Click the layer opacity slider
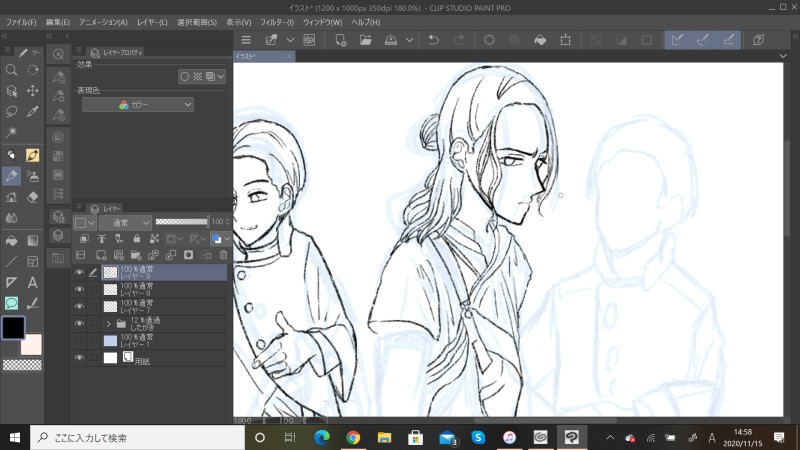Image resolution: width=800 pixels, height=450 pixels. click(182, 221)
